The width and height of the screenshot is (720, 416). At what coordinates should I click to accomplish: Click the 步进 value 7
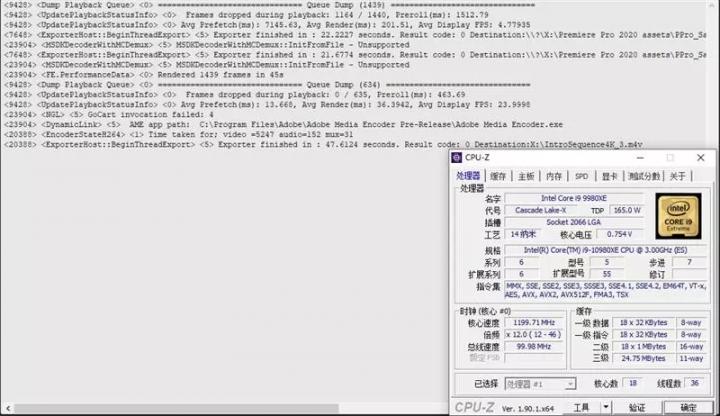689,262
